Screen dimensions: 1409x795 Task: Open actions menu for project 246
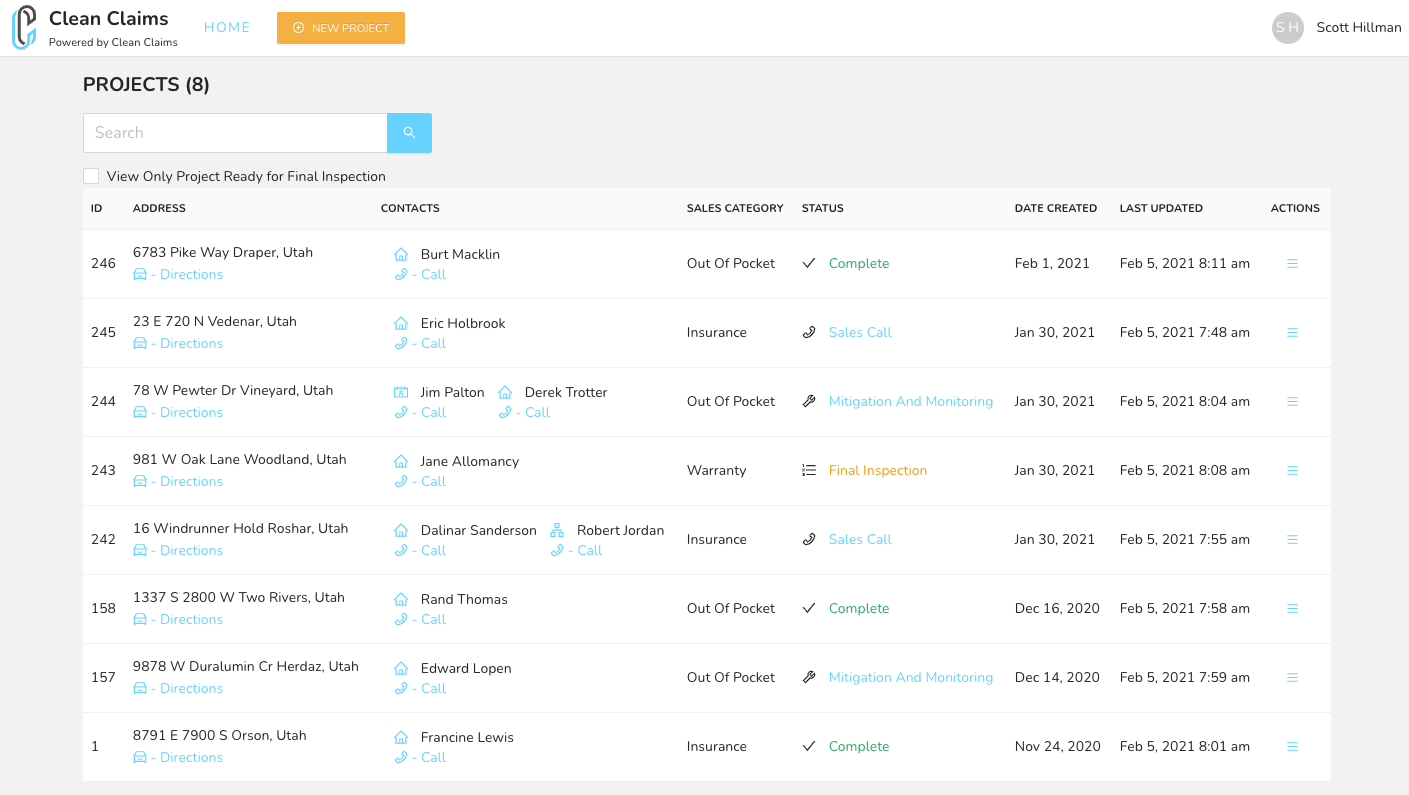pos(1292,264)
